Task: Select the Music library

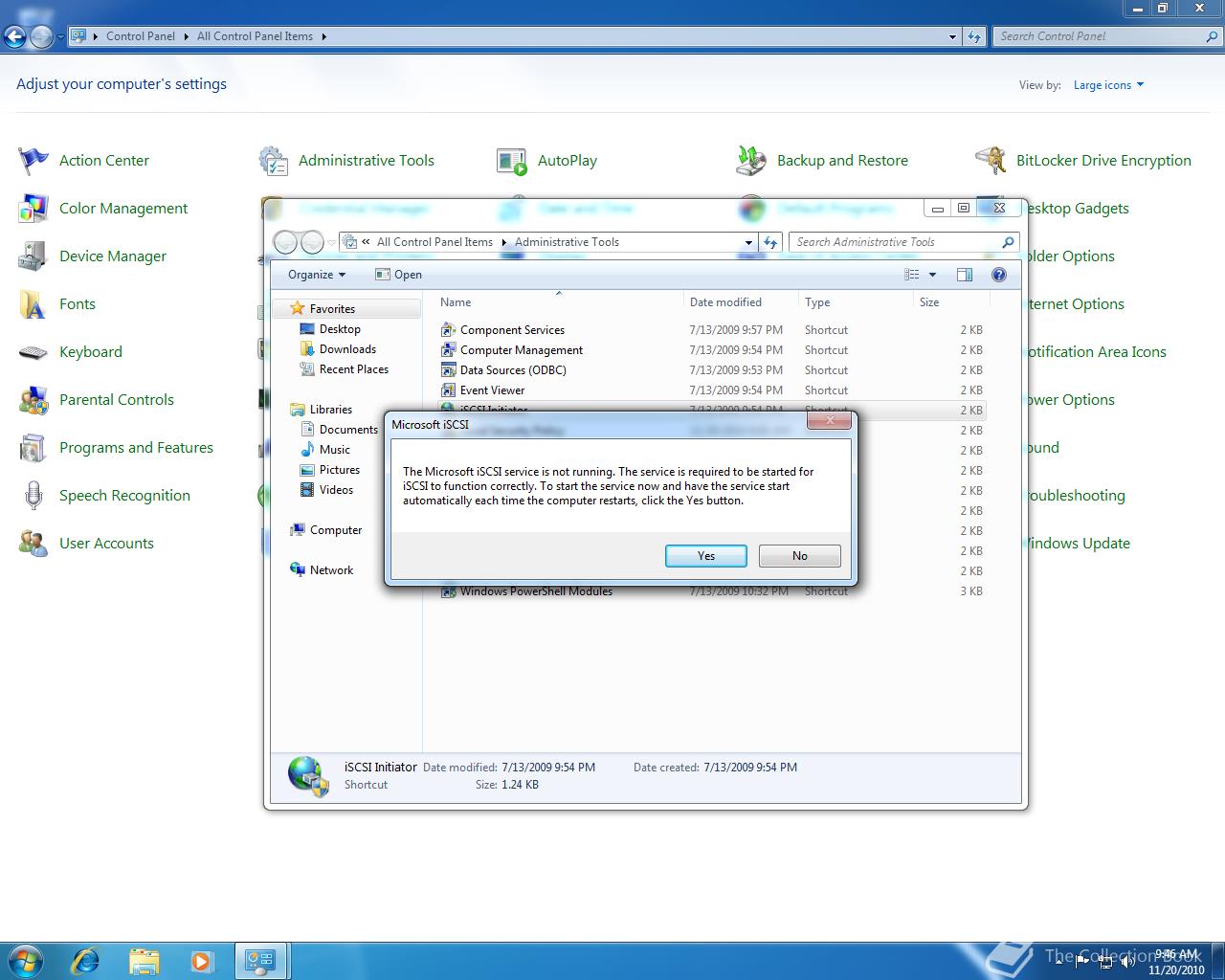Action: (x=334, y=450)
